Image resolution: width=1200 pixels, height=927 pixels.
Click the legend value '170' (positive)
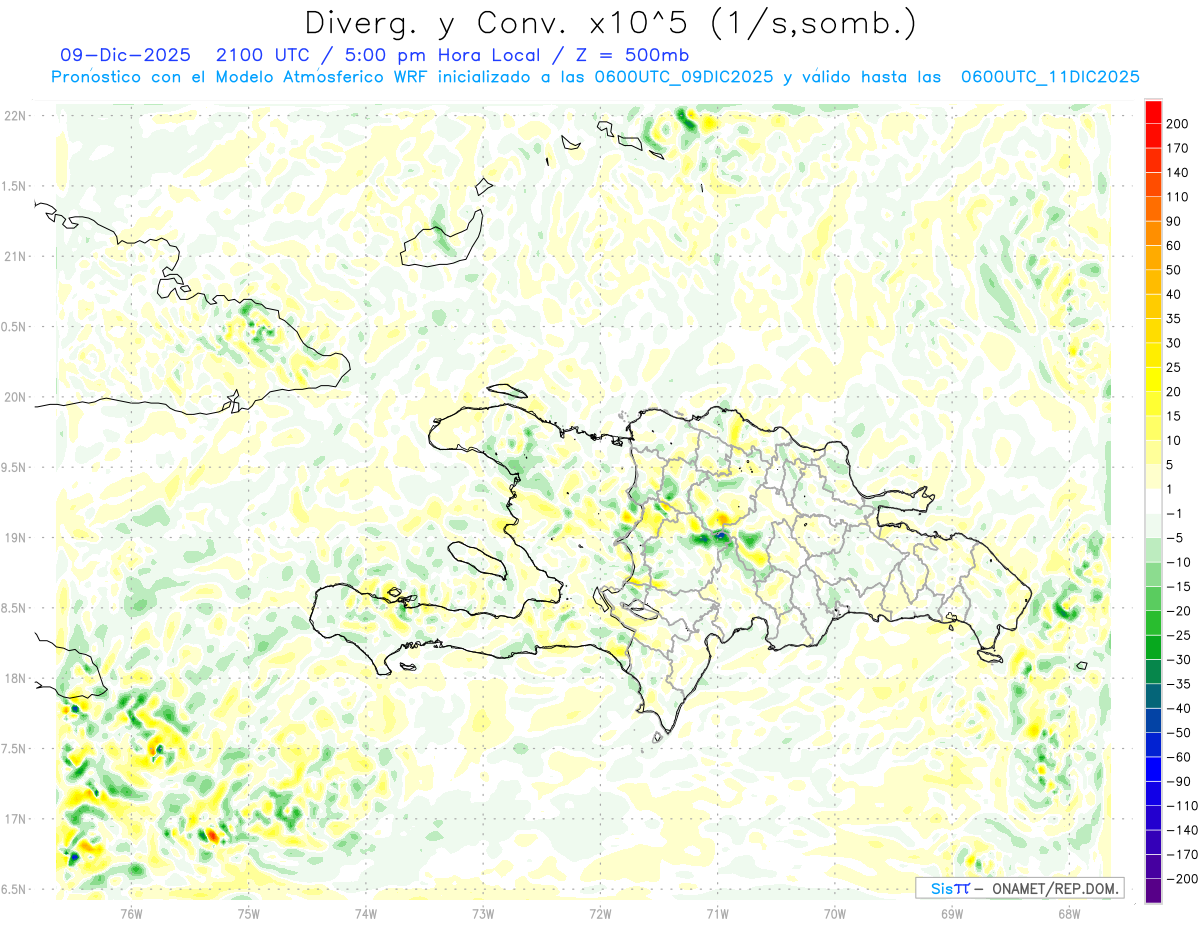(x=1178, y=148)
